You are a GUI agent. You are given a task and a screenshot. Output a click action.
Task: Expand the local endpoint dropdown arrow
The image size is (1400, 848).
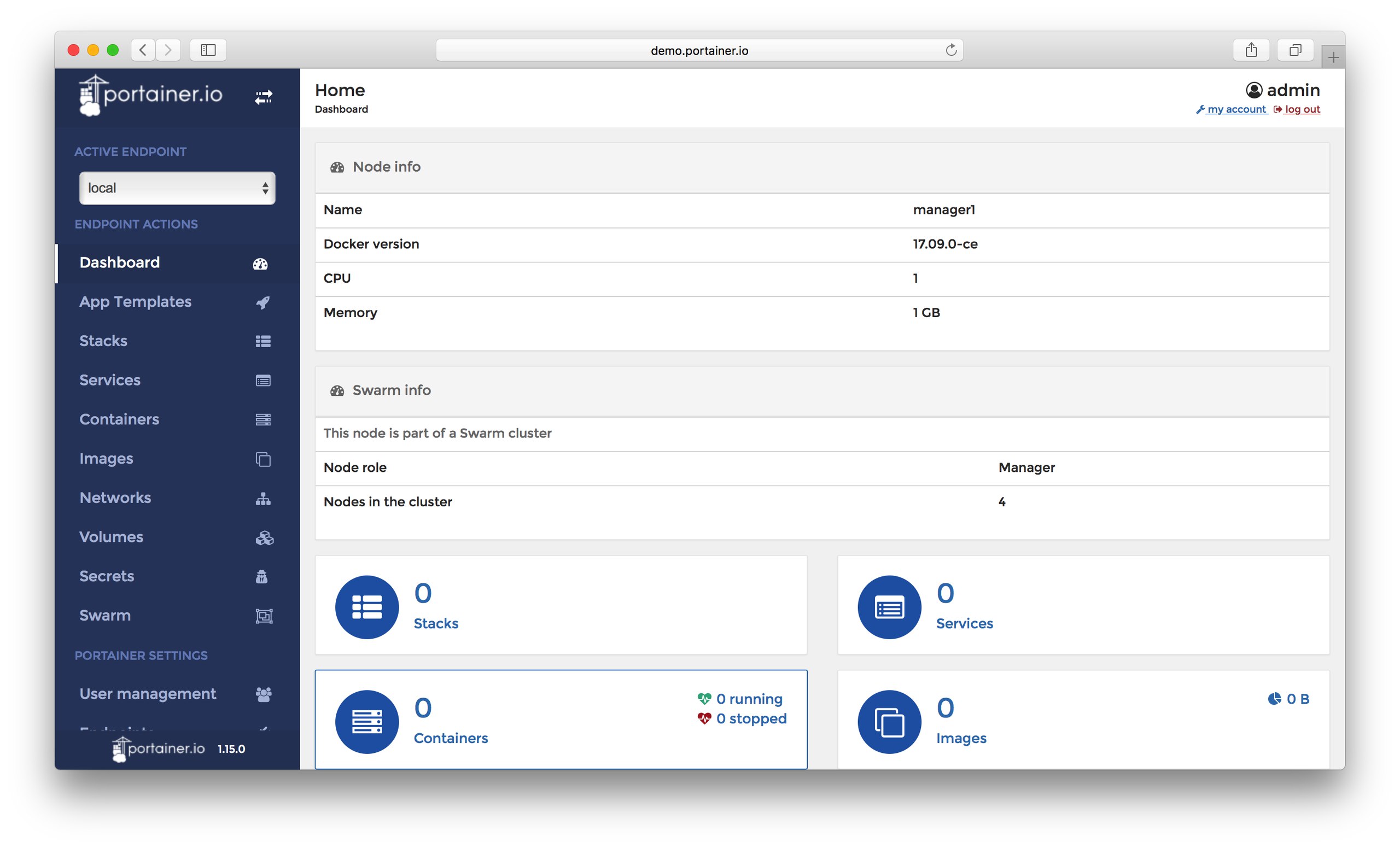tap(265, 188)
